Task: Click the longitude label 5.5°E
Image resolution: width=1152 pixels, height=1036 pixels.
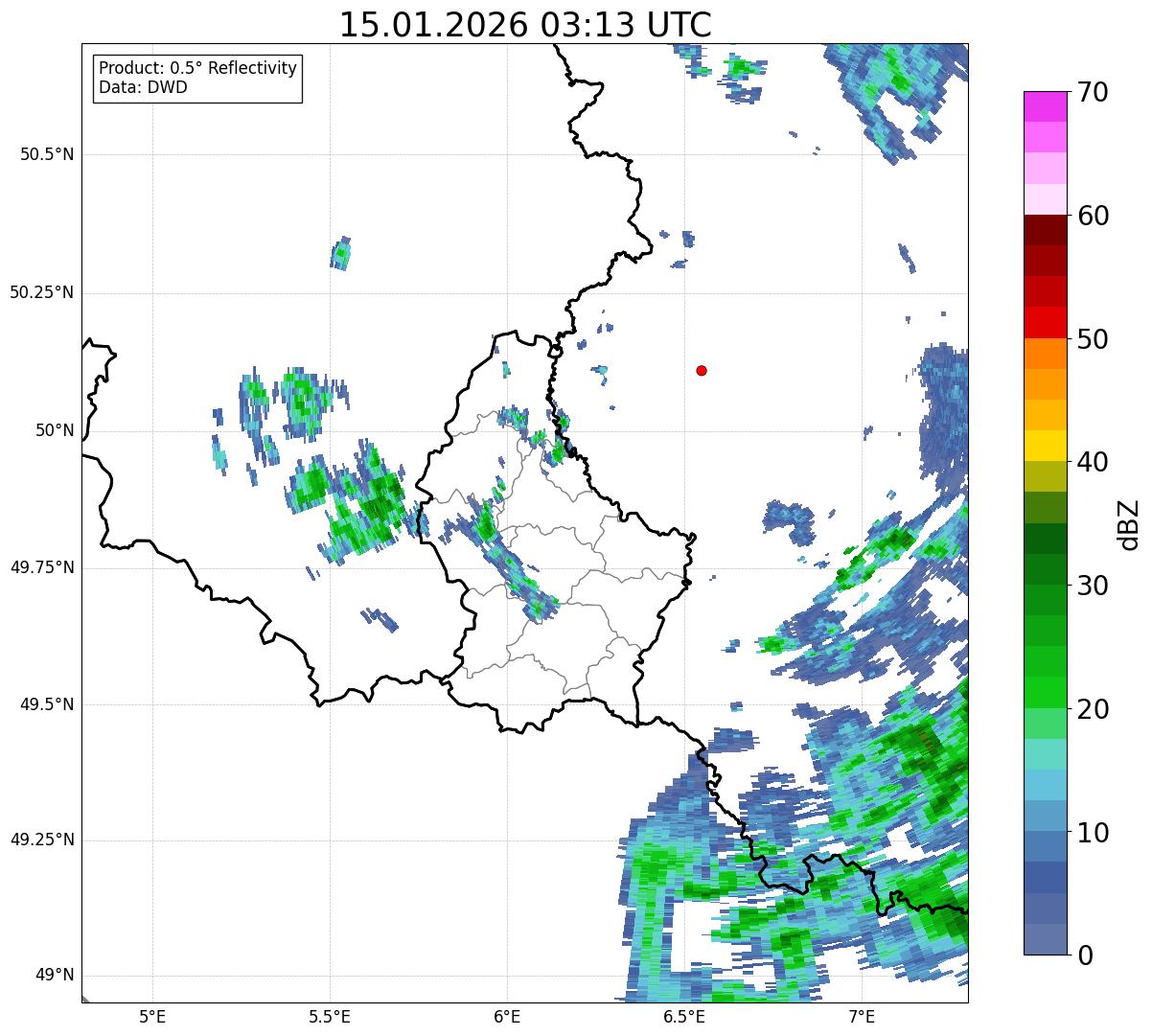Action: [330, 1017]
